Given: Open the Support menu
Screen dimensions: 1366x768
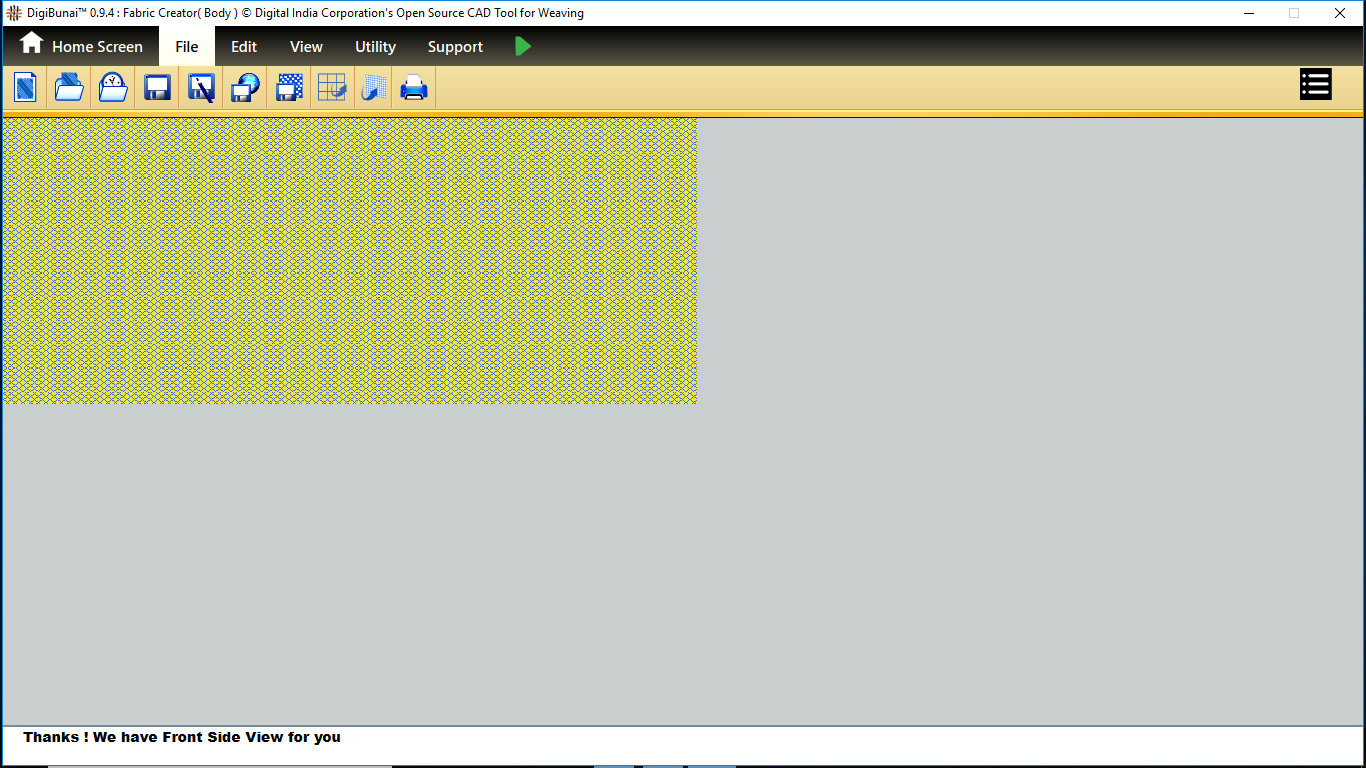Looking at the screenshot, I should pos(455,47).
